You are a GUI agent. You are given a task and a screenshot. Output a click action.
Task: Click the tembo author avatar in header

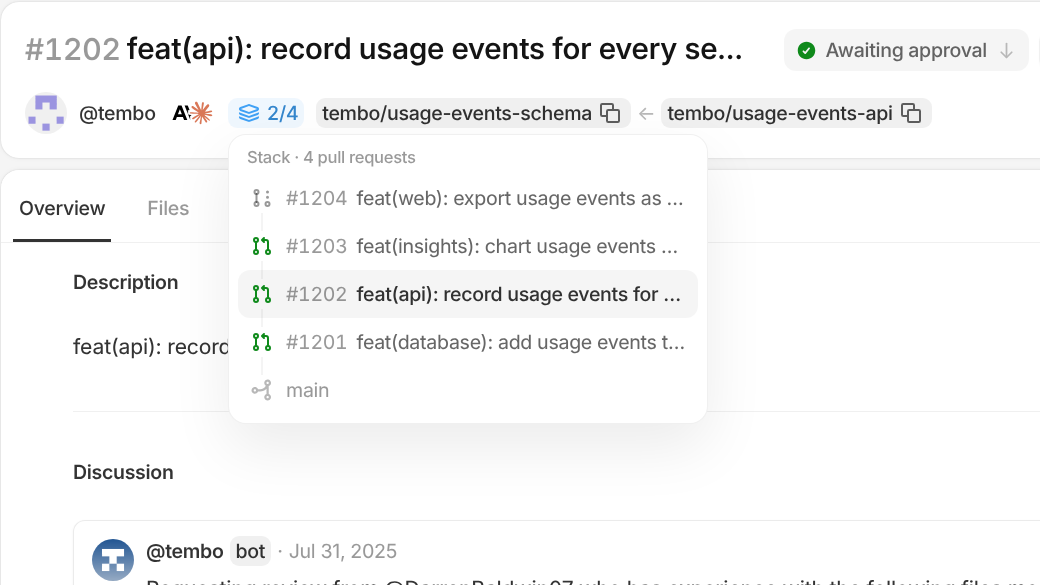(x=46, y=113)
